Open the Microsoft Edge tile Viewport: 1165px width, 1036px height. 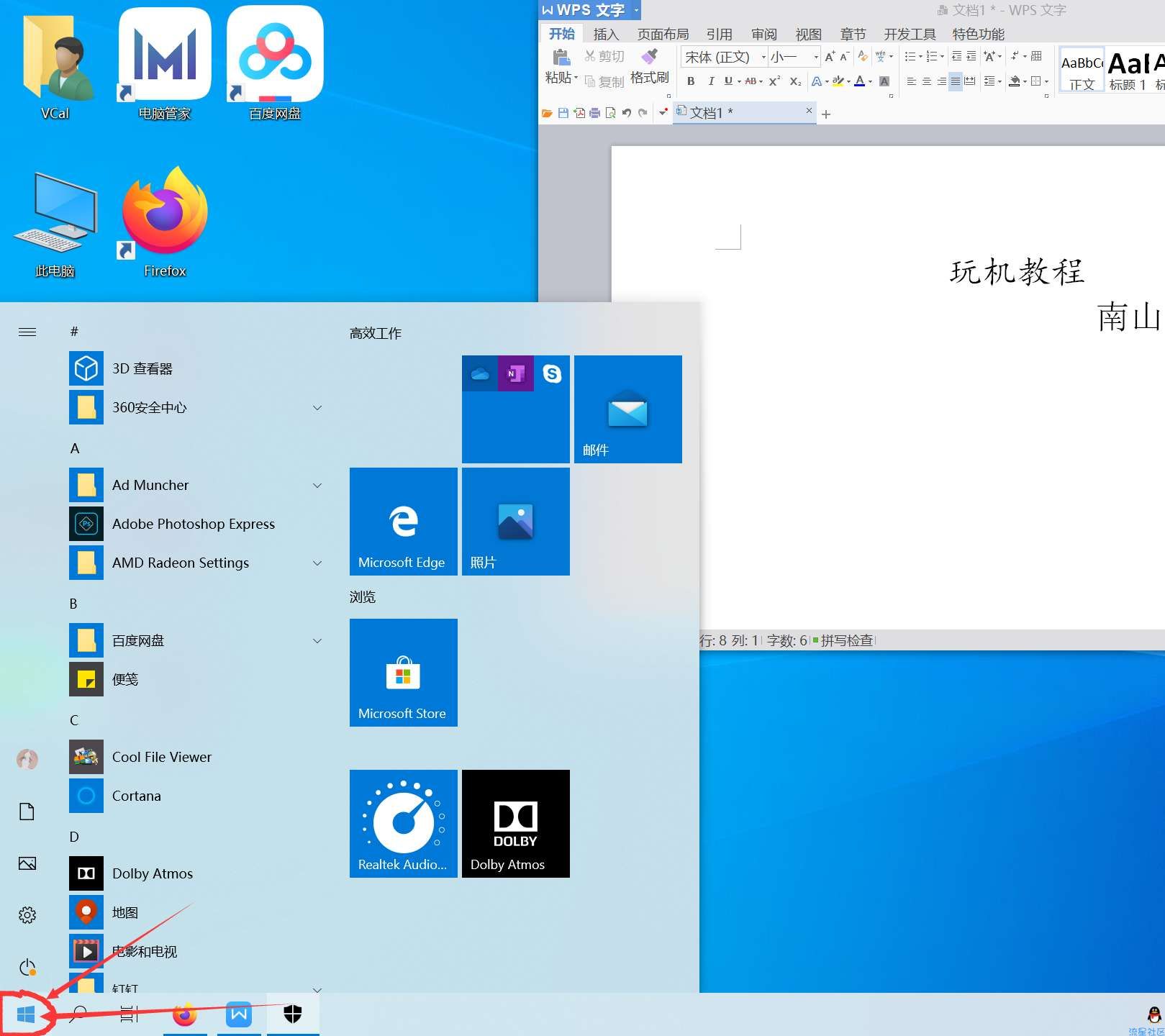tap(404, 522)
